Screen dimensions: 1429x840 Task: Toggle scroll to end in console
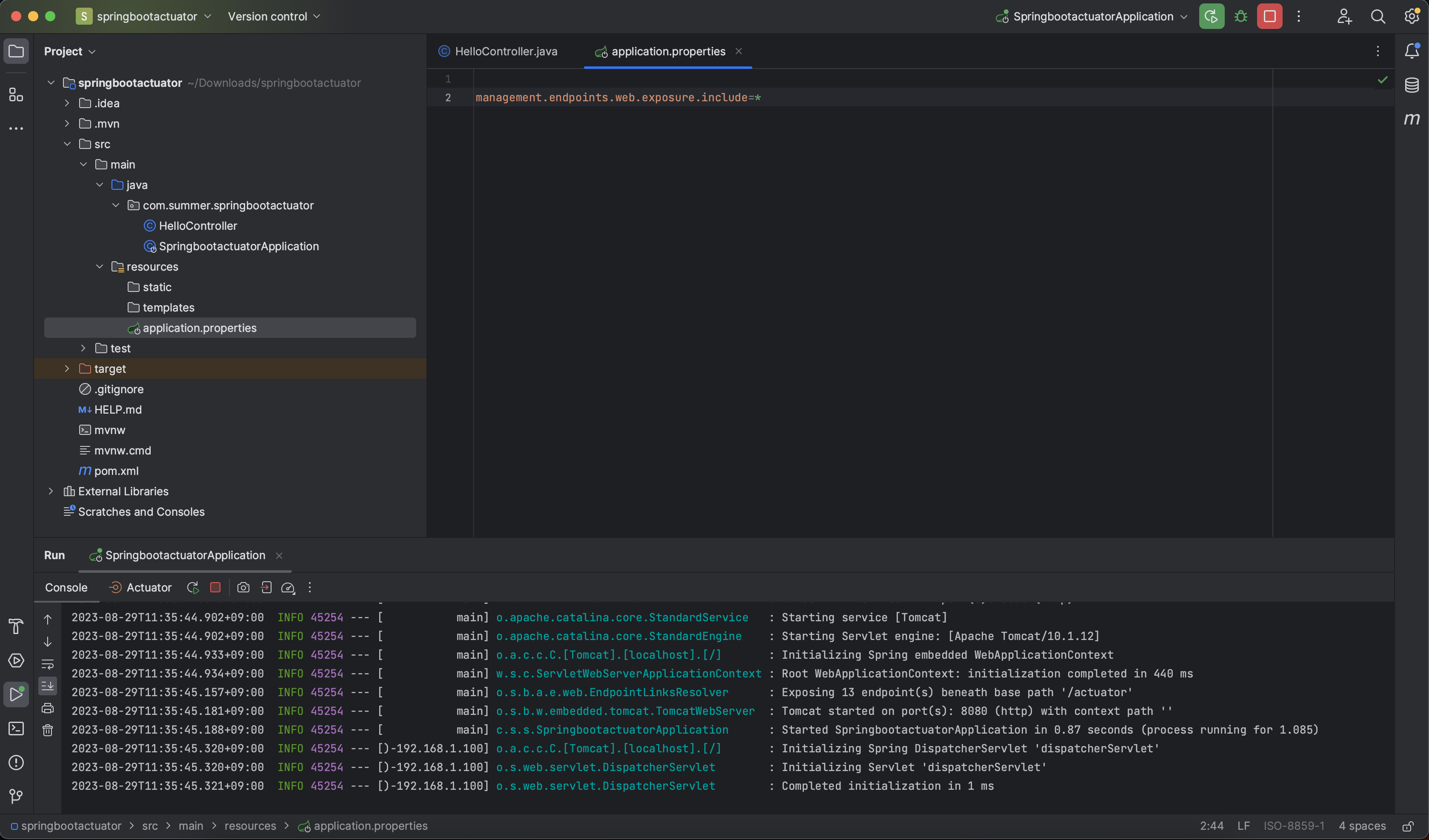click(48, 686)
